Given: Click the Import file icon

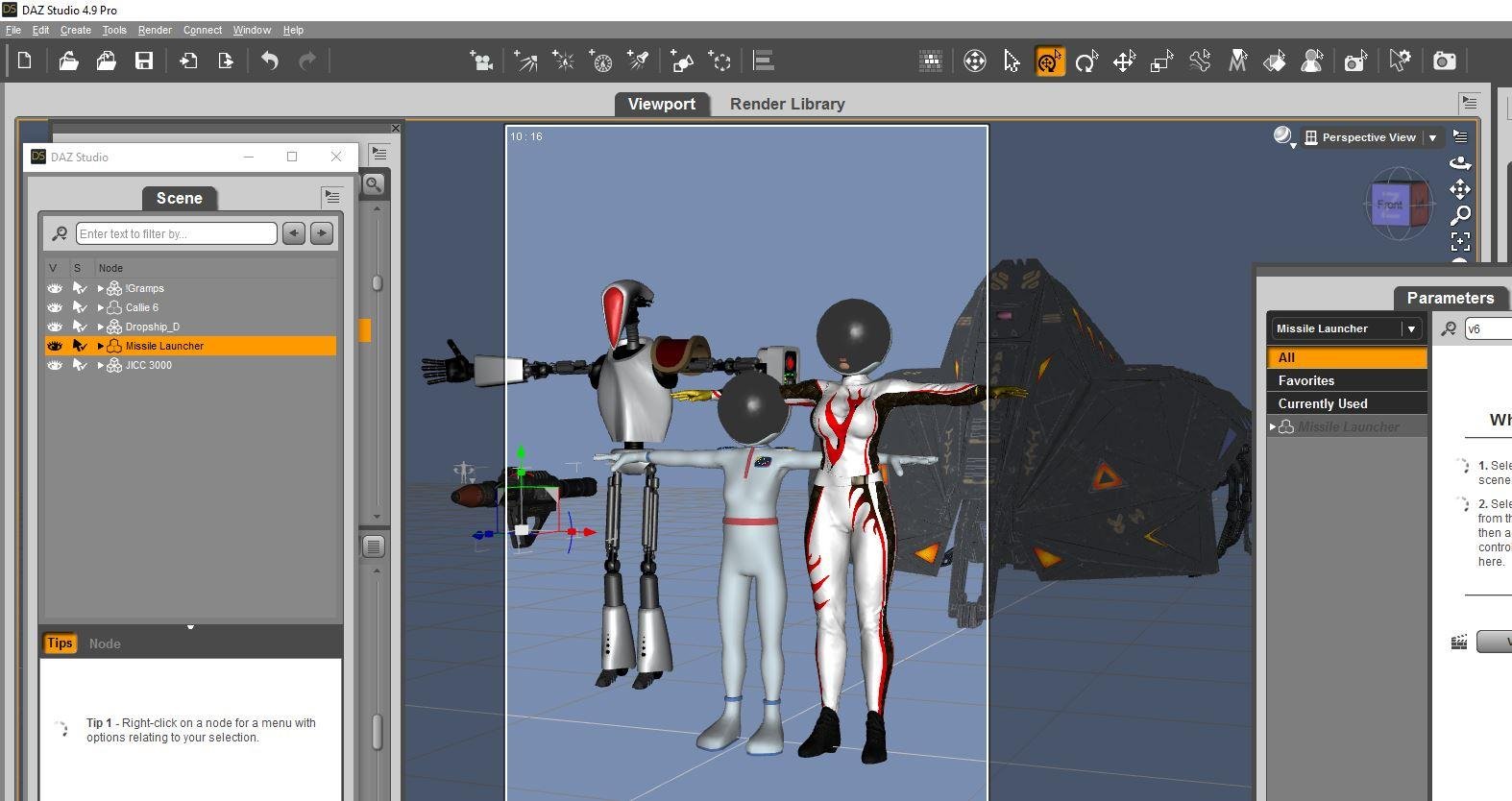Looking at the screenshot, I should (188, 61).
